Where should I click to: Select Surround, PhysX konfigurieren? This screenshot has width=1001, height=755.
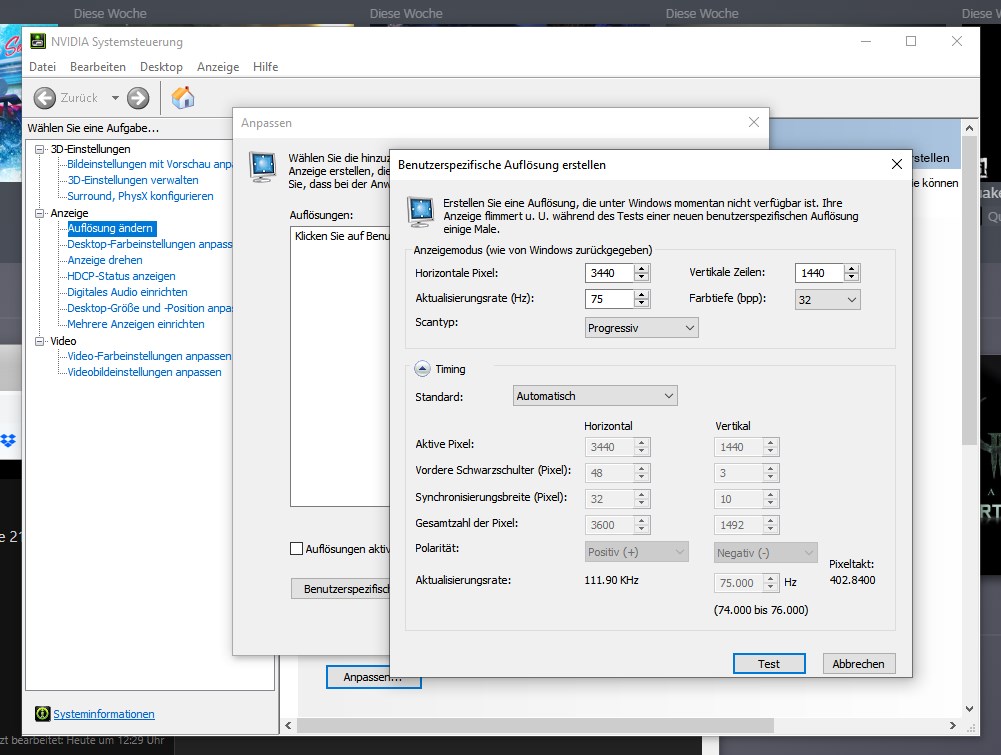[x=140, y=196]
